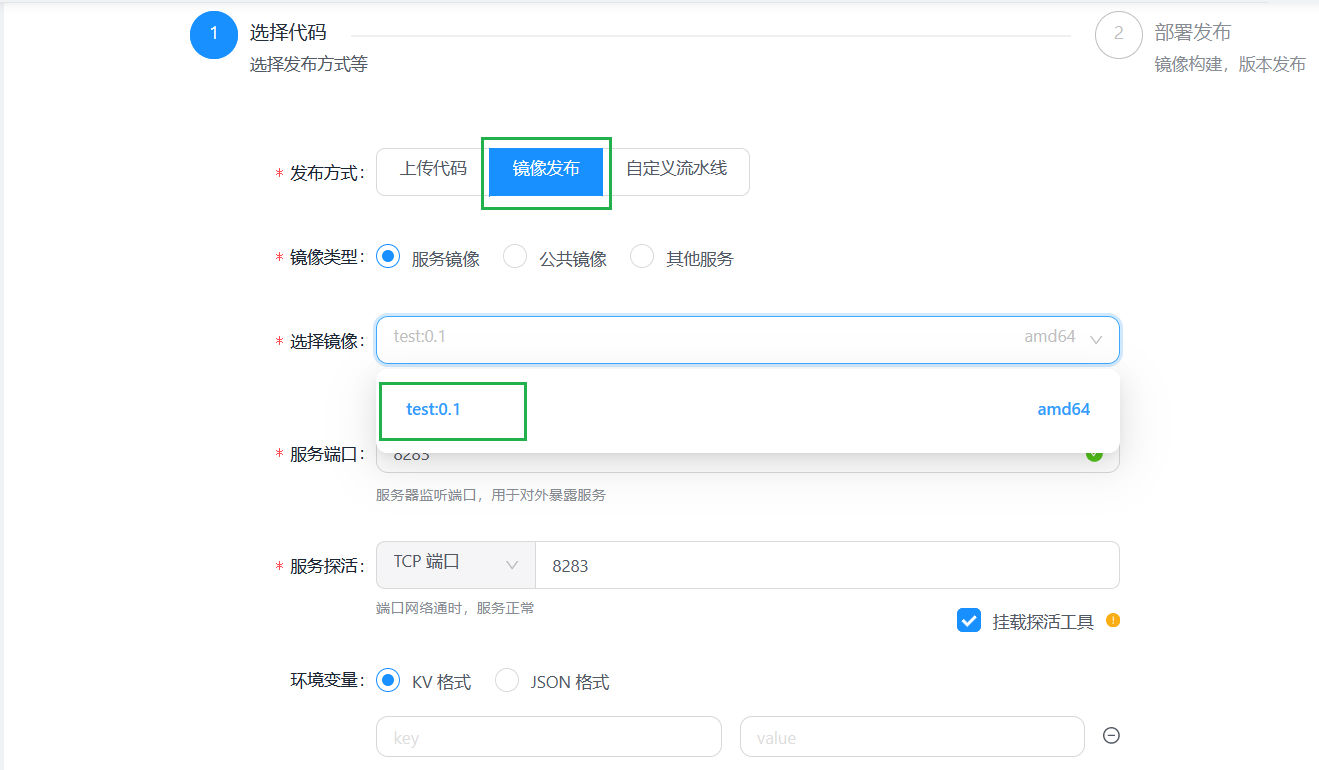This screenshot has height=770, width=1319.
Task: Click the step 1 选择代码 circle icon
Action: 213,34
